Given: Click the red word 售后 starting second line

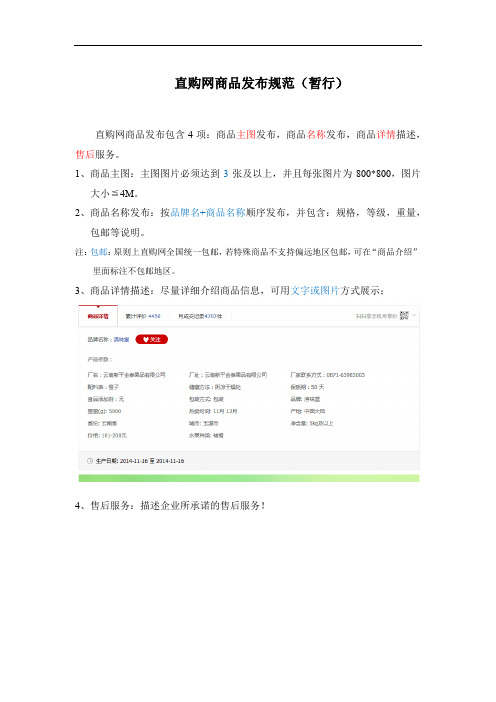Looking at the screenshot, I should click(85, 154).
